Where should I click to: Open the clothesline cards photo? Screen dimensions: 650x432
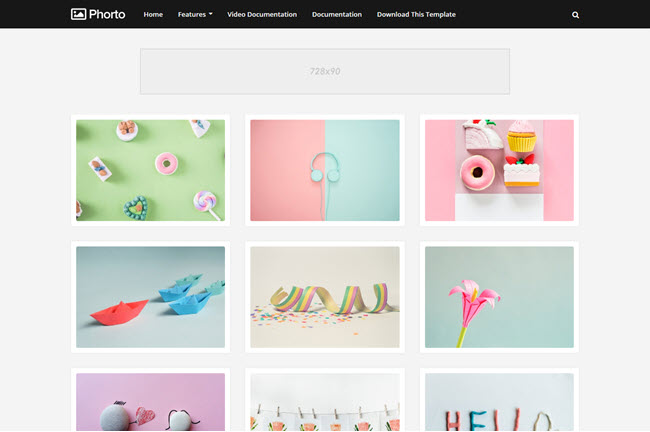[x=325, y=402]
